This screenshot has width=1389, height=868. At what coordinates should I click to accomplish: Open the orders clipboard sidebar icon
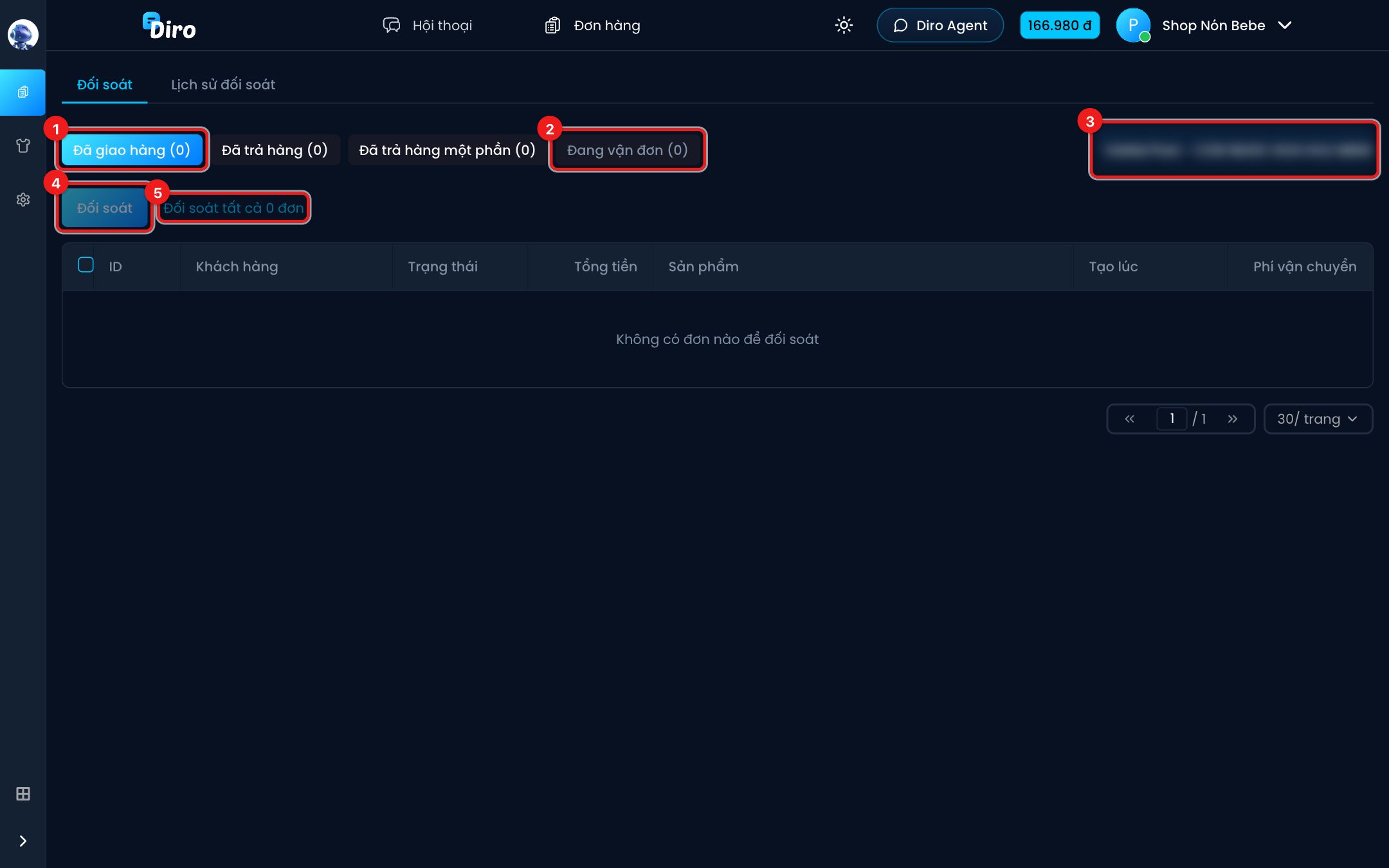pyautogui.click(x=23, y=93)
